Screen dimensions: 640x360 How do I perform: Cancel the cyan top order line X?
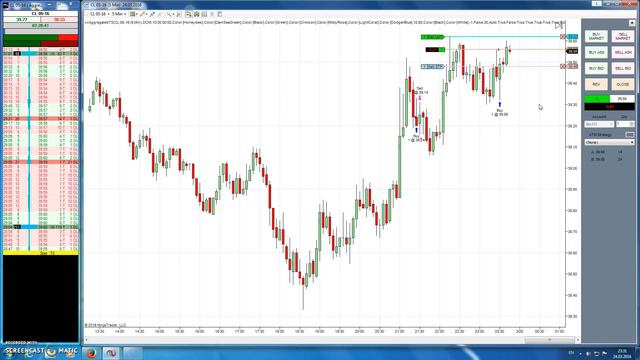(x=562, y=37)
